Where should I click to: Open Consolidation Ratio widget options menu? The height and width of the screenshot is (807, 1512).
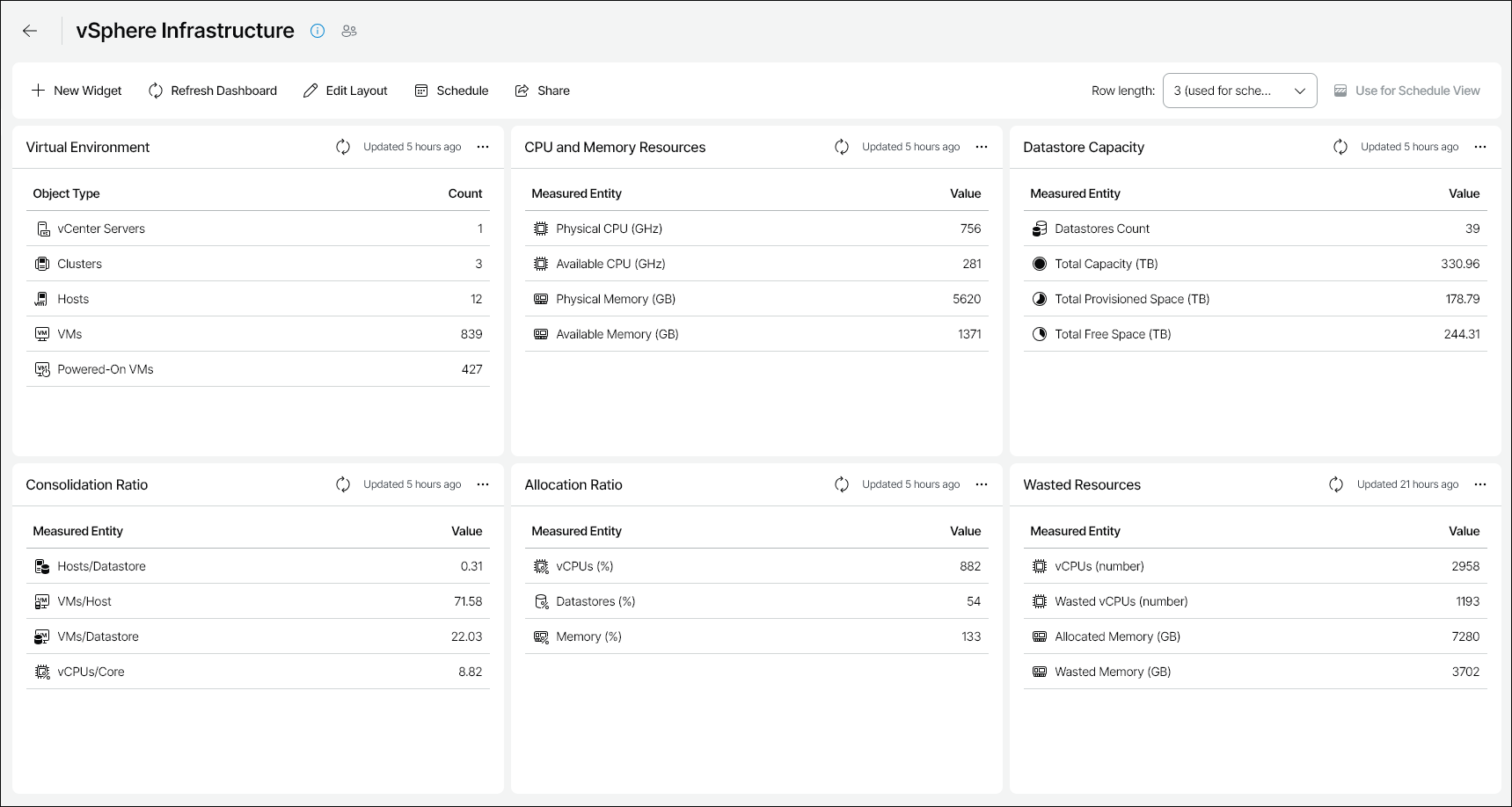[x=483, y=484]
